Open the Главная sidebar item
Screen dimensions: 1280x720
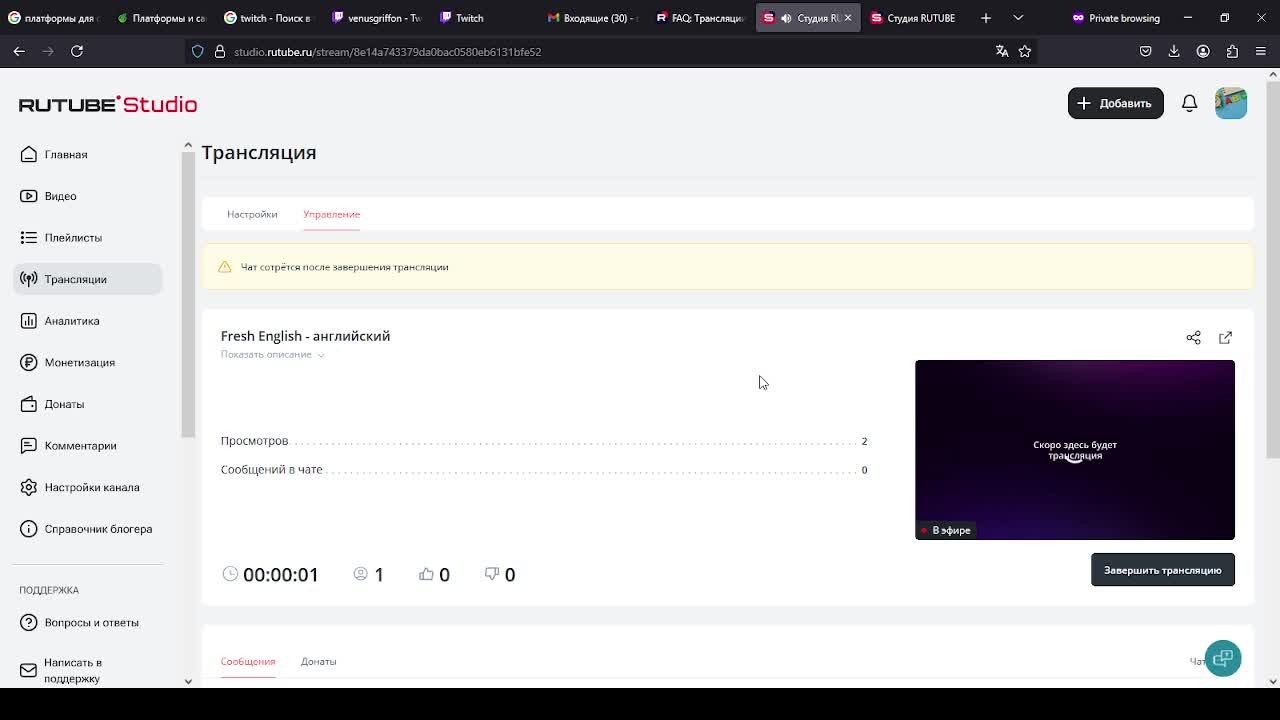tap(88, 154)
